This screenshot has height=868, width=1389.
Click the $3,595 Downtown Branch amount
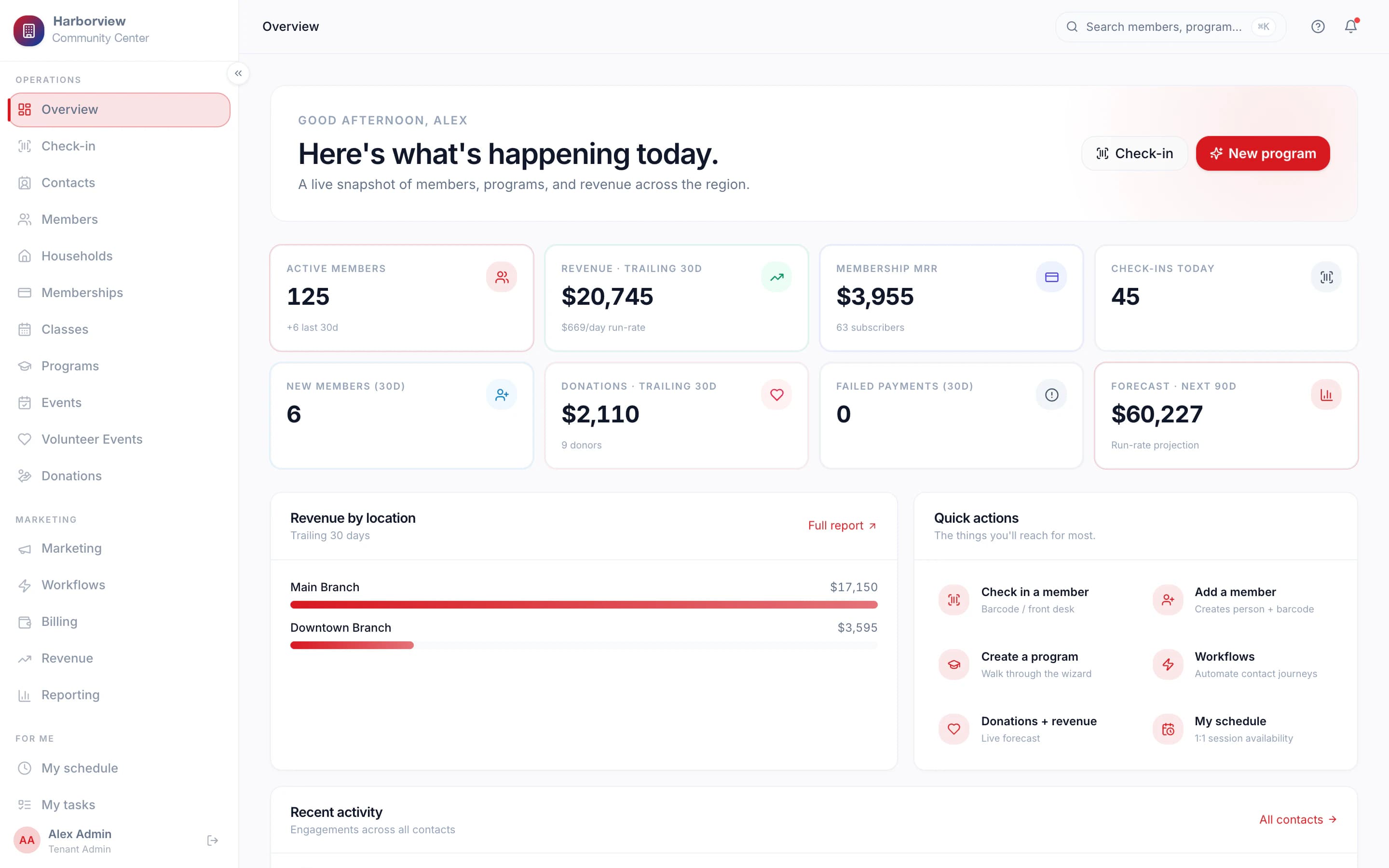858,628
